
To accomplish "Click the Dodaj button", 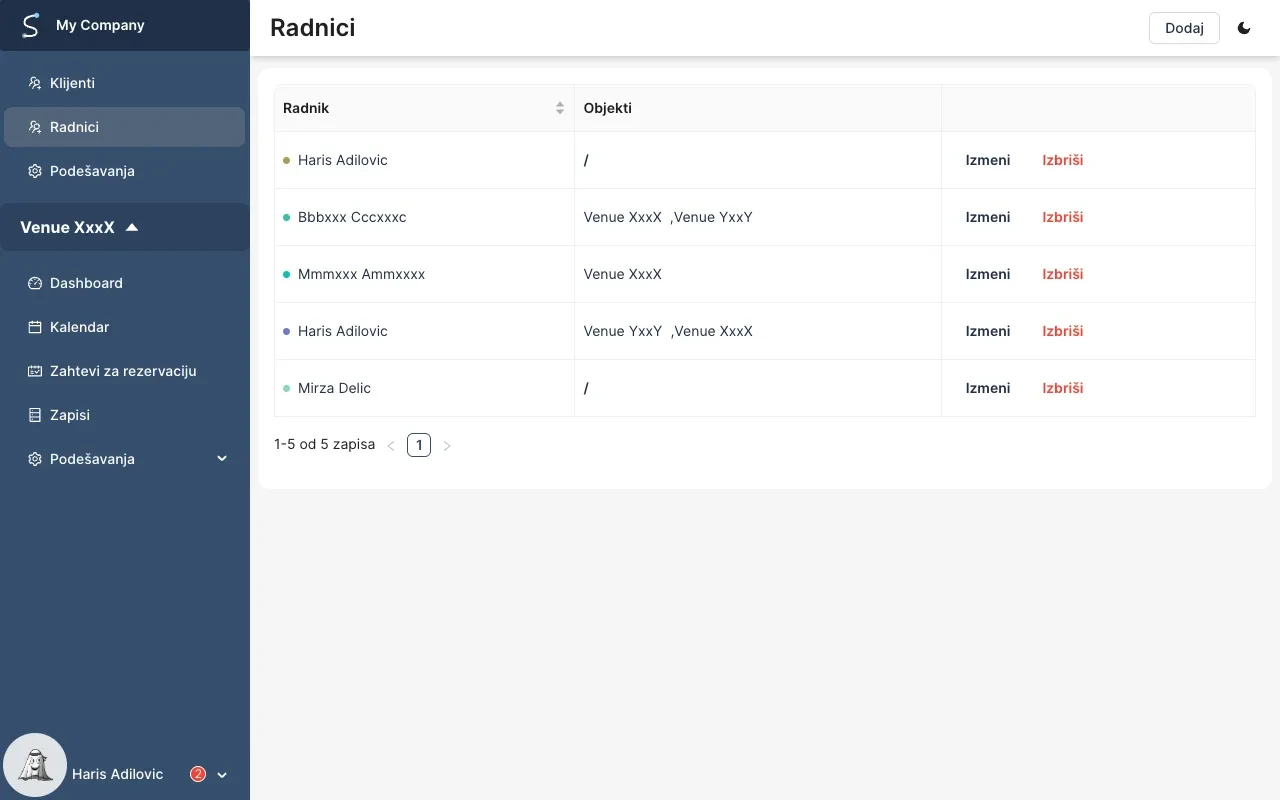I will coord(1184,28).
